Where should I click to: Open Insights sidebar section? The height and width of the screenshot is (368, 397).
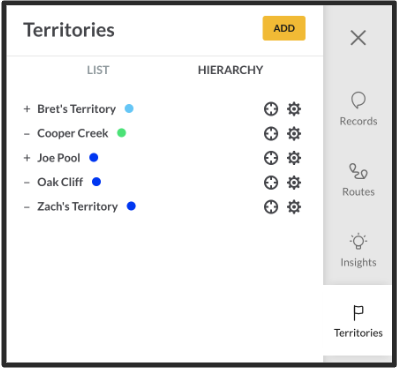pyautogui.click(x=358, y=250)
